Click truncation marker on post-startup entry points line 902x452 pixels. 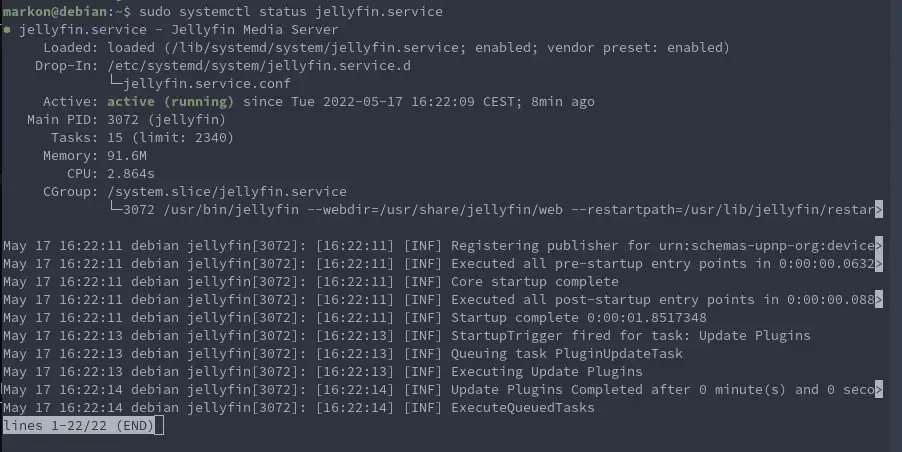tap(878, 300)
